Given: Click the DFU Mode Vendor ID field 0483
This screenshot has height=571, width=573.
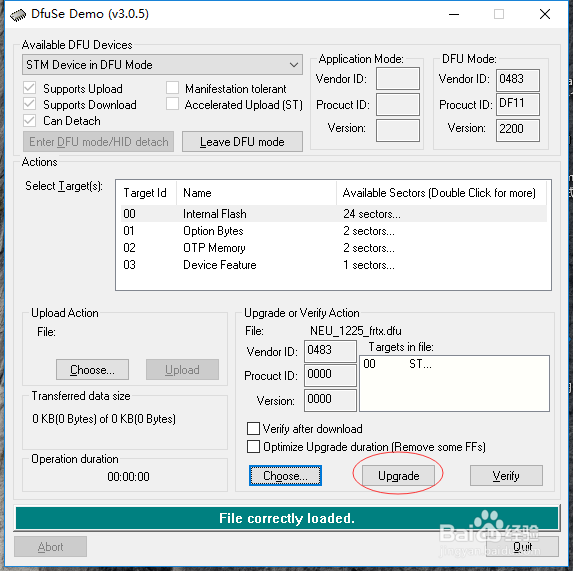Looking at the screenshot, I should coord(518,80).
